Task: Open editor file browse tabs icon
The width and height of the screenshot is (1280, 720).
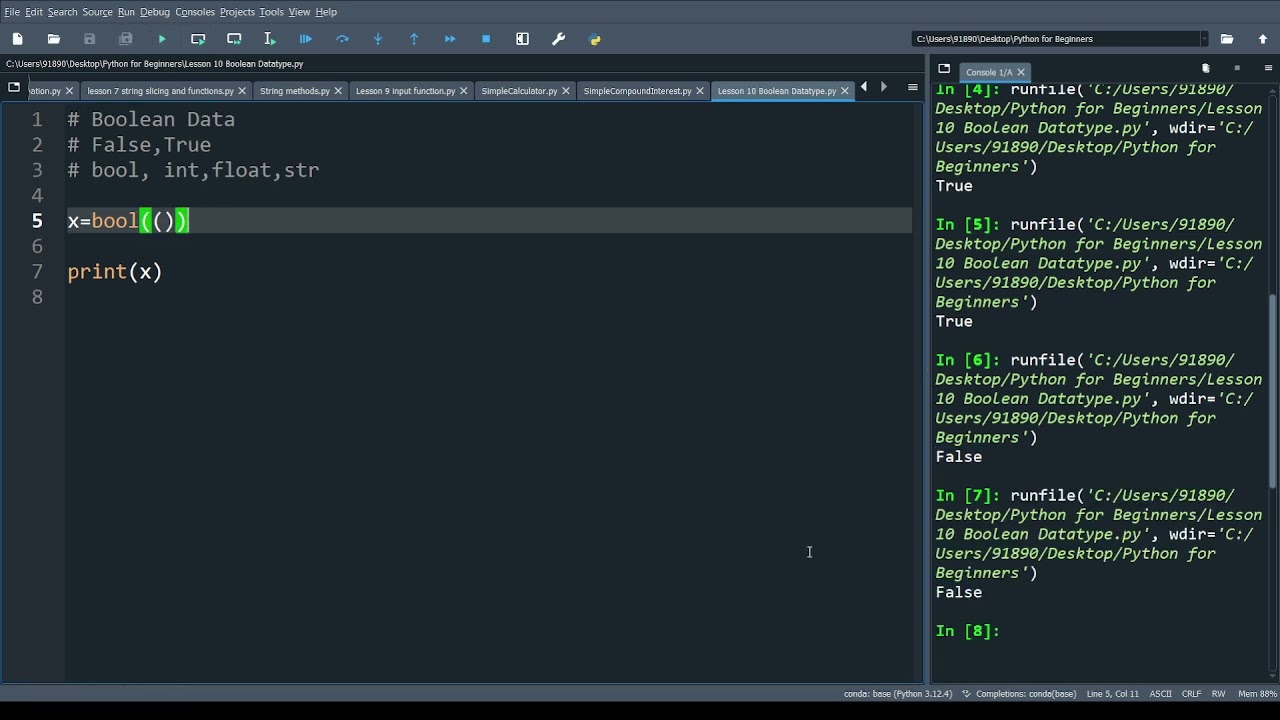Action: 14,88
